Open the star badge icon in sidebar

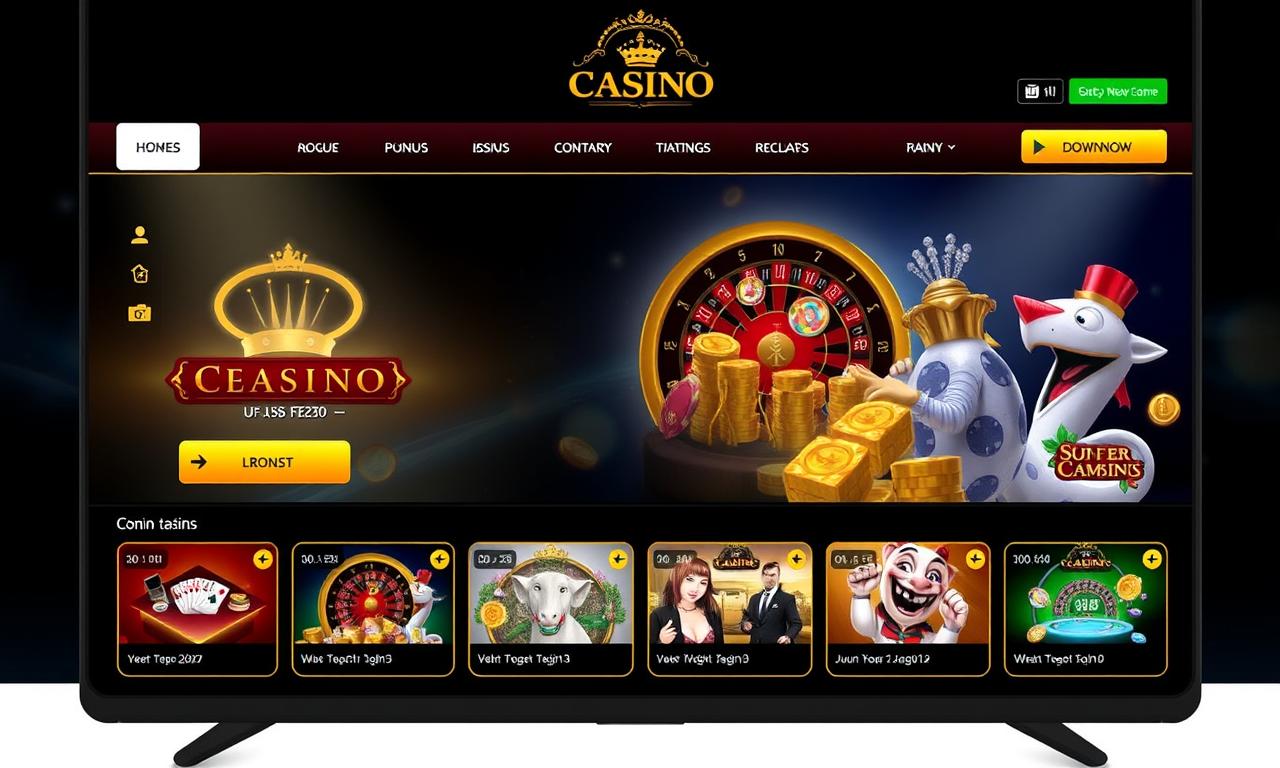click(x=140, y=273)
